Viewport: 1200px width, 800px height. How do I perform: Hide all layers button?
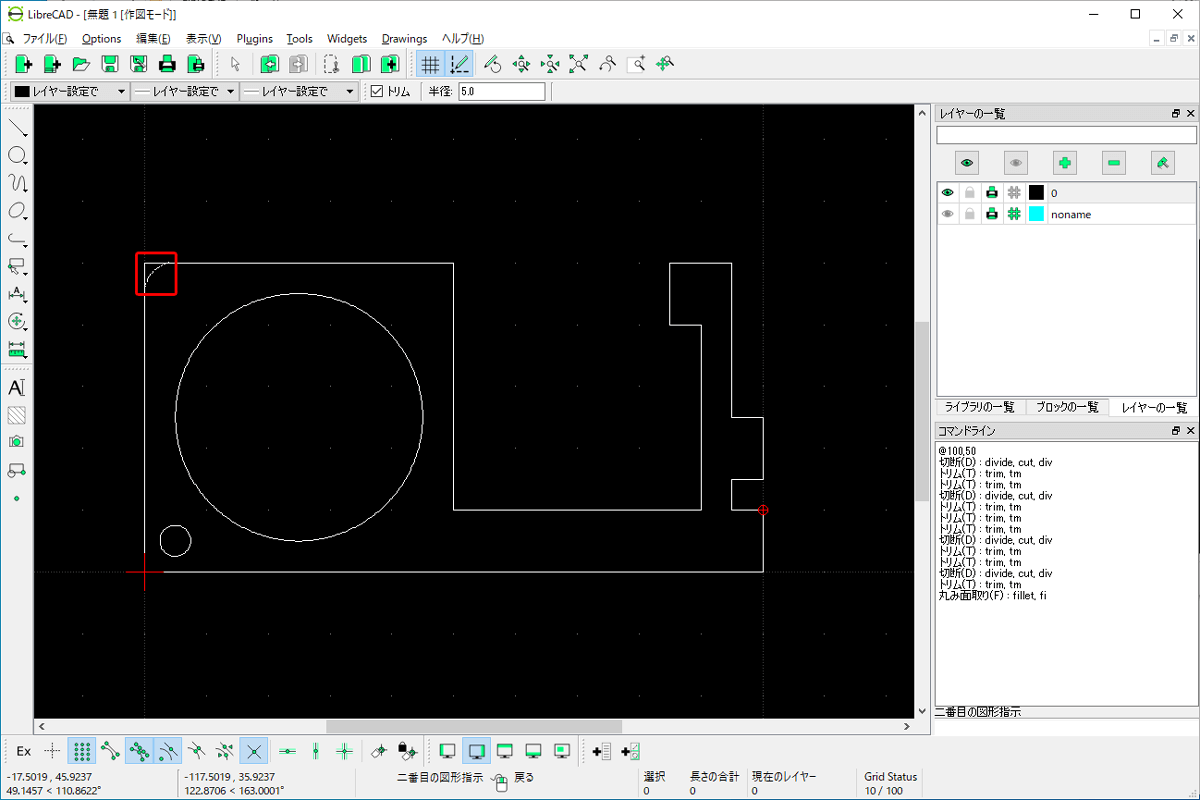(1016, 163)
